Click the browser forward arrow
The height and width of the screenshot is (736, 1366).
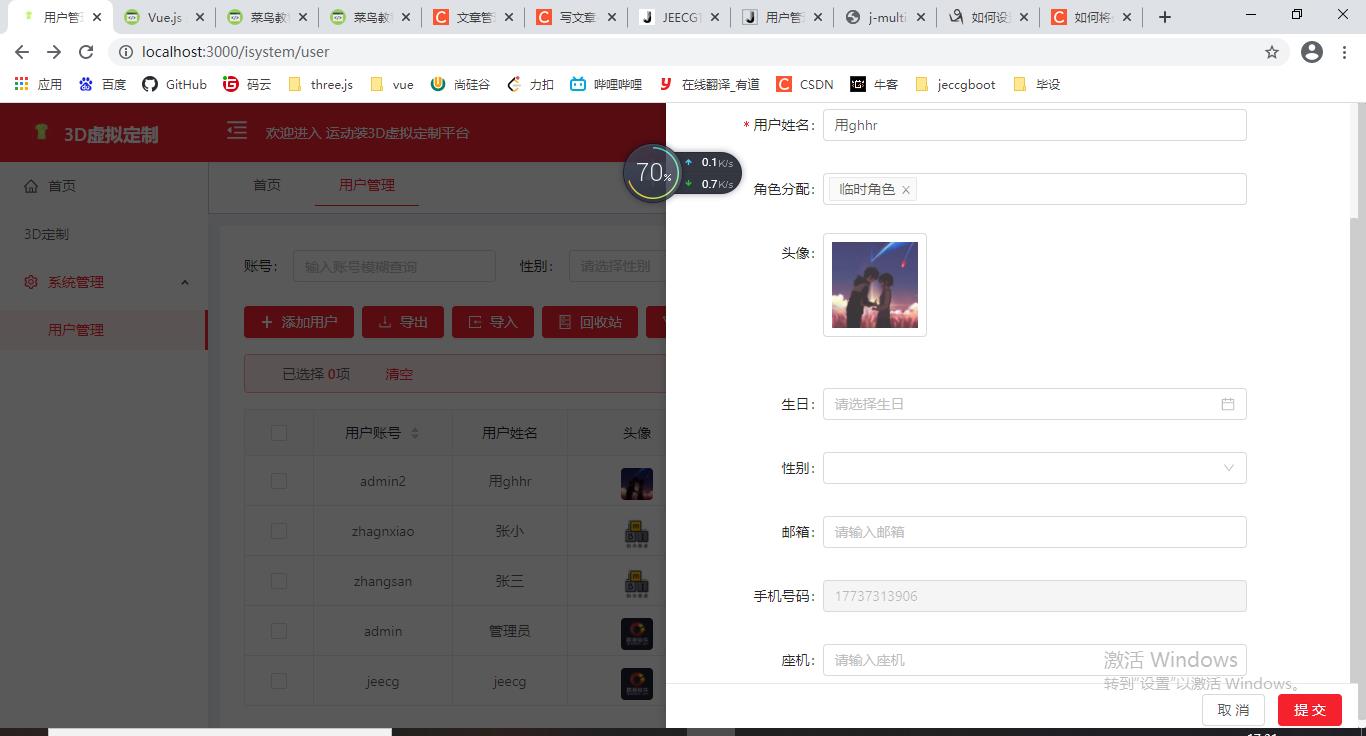tap(54, 52)
